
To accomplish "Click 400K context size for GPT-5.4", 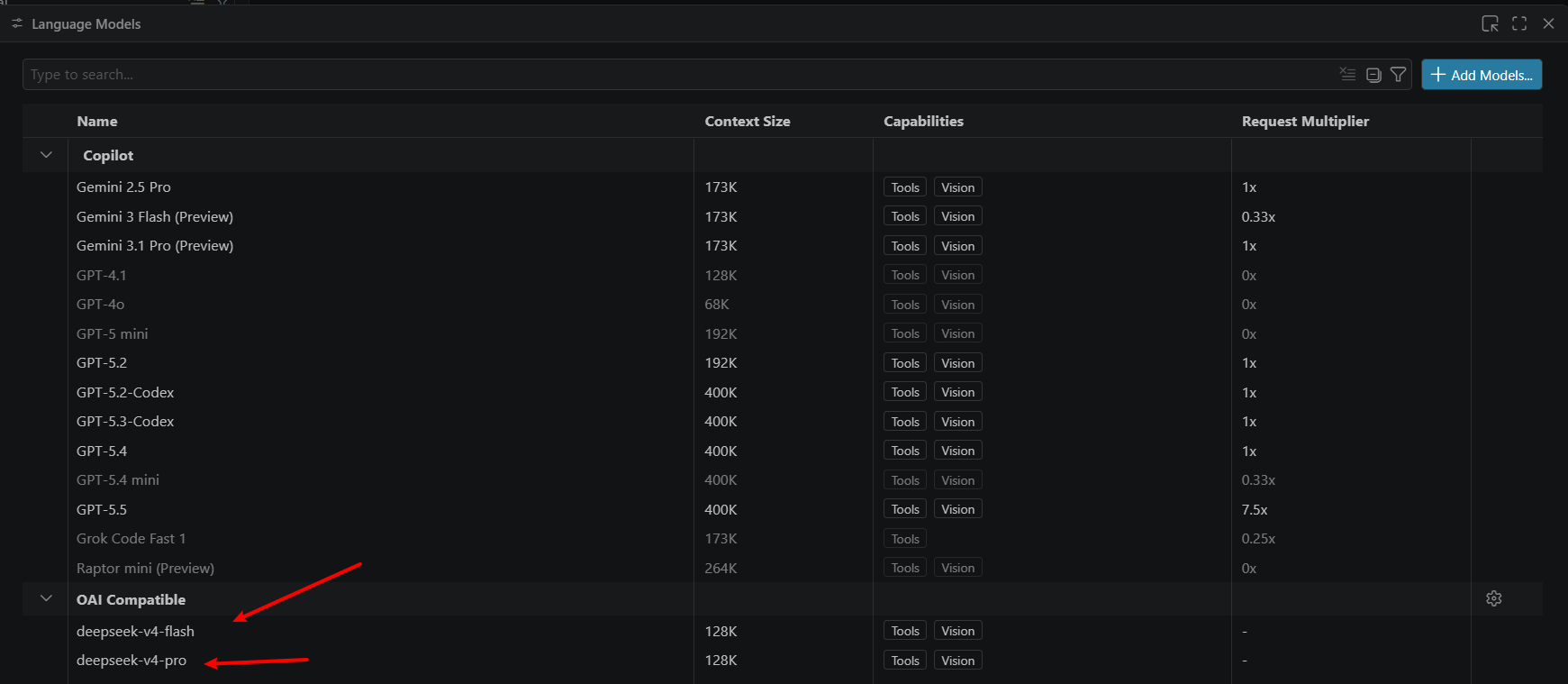I will [721, 451].
